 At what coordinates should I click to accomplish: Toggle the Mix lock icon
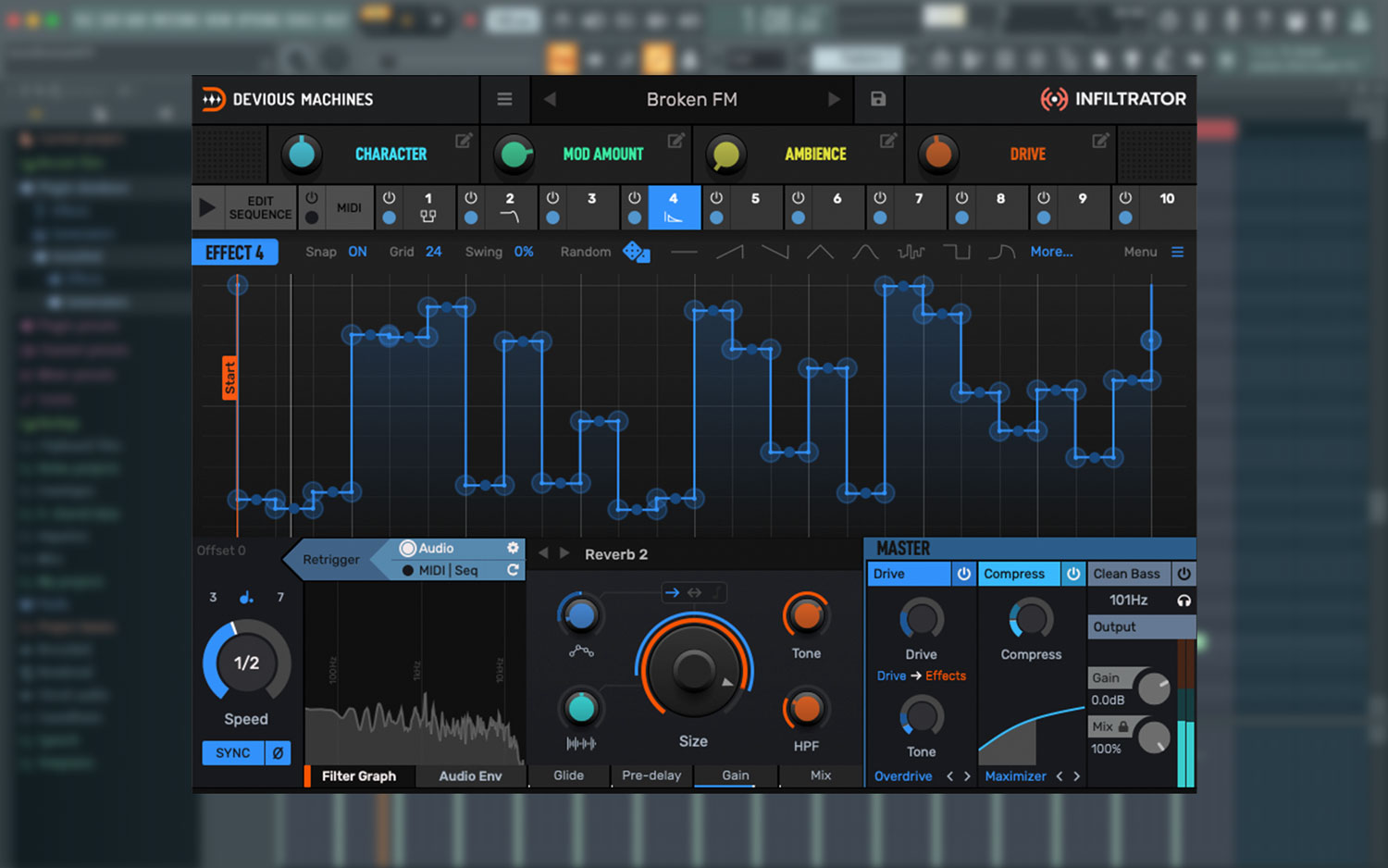pyautogui.click(x=1123, y=727)
